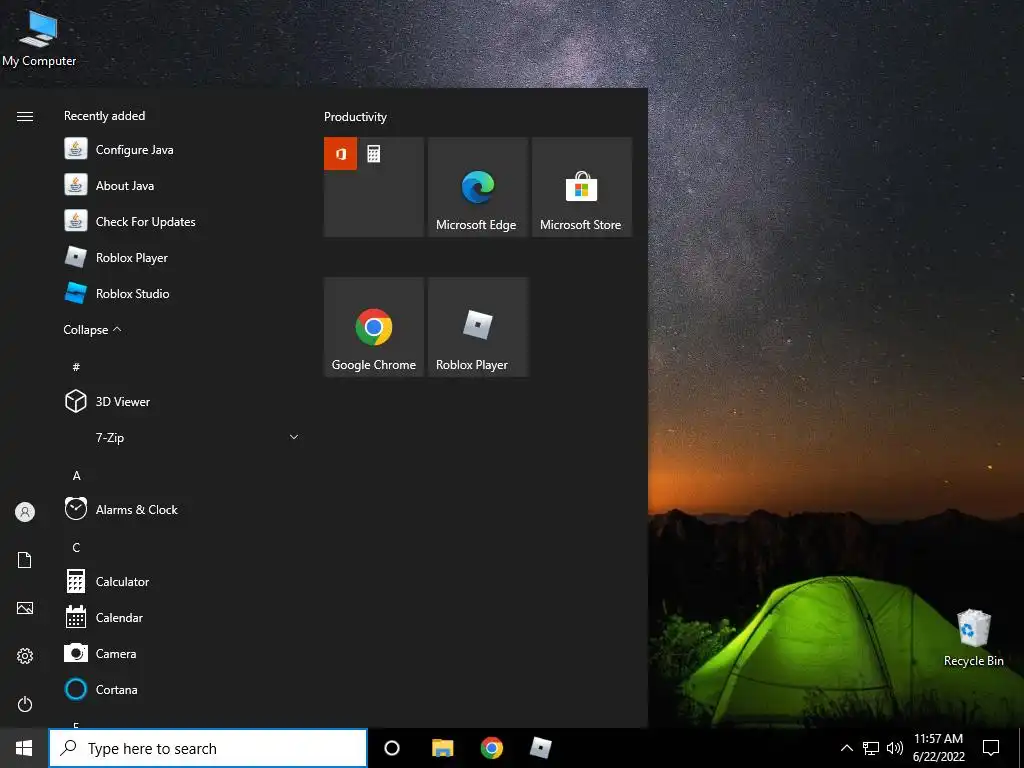Open Roblox Player in Recently added list
Screen dimensions: 1024x768
pyautogui.click(x=180, y=257)
